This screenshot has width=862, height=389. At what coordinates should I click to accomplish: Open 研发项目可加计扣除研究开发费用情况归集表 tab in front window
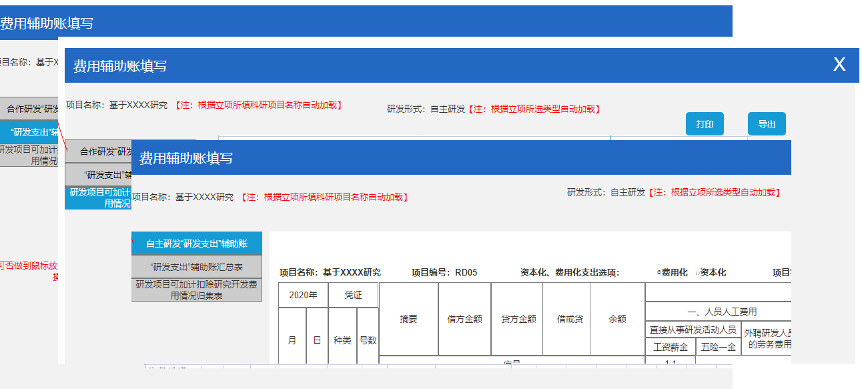pos(196,290)
